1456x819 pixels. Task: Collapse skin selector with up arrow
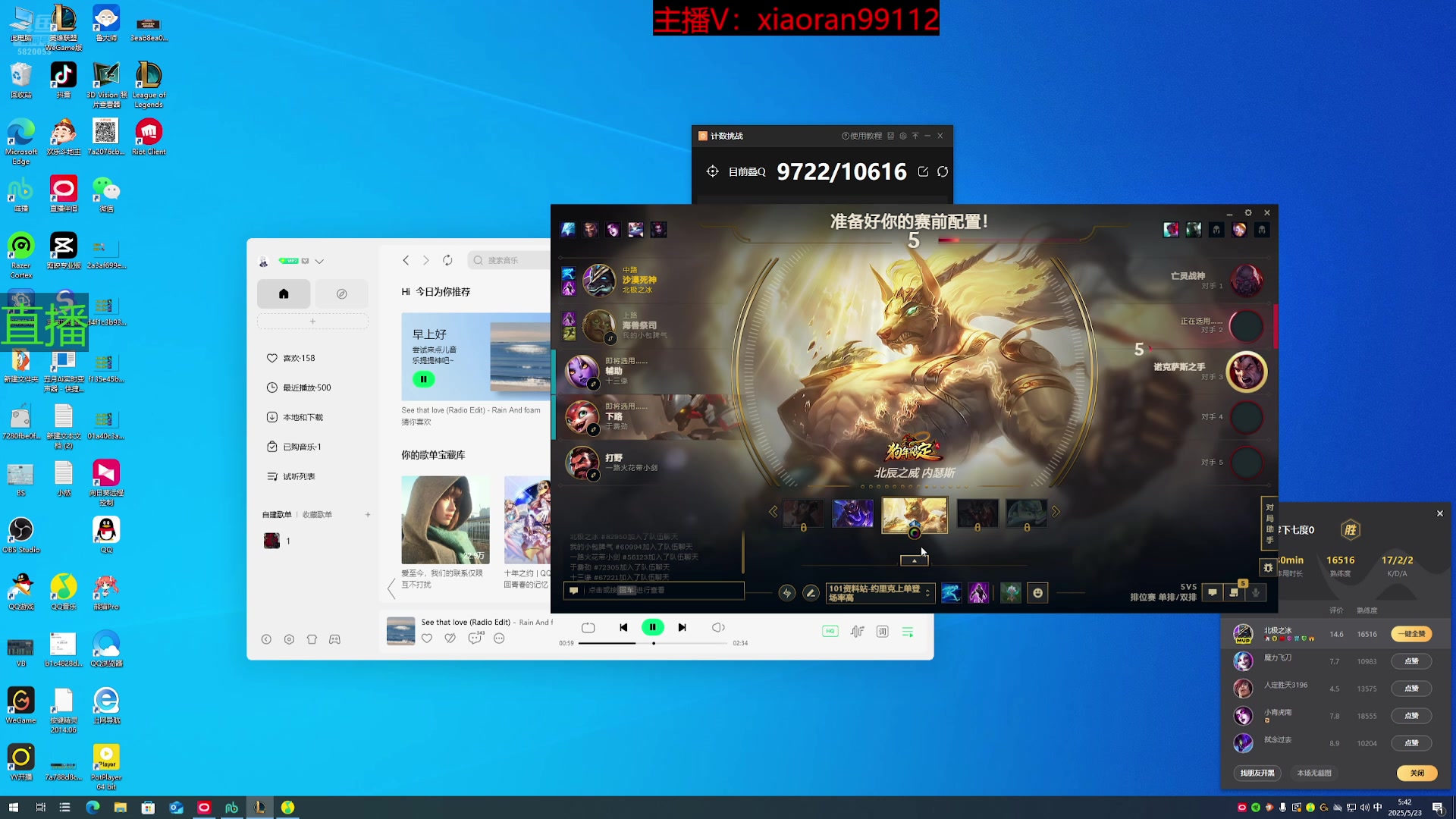[x=914, y=560]
